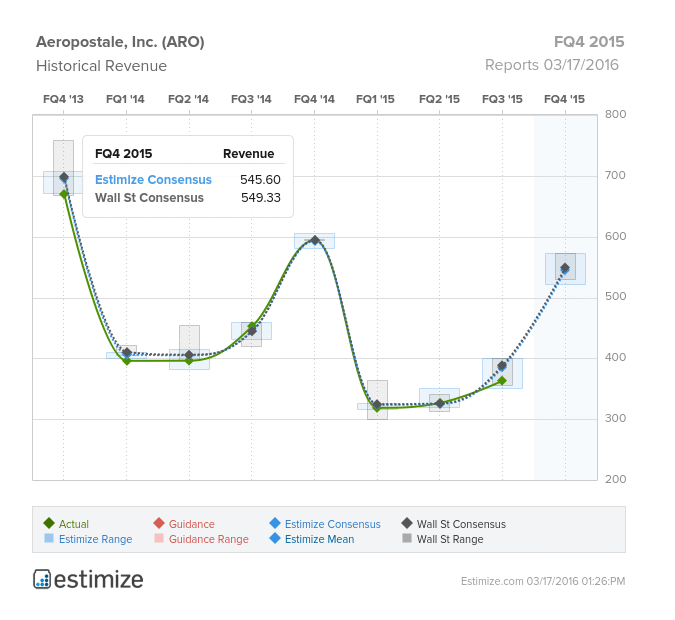Click the Estimize.com timestamp footer text

pyautogui.click(x=543, y=581)
